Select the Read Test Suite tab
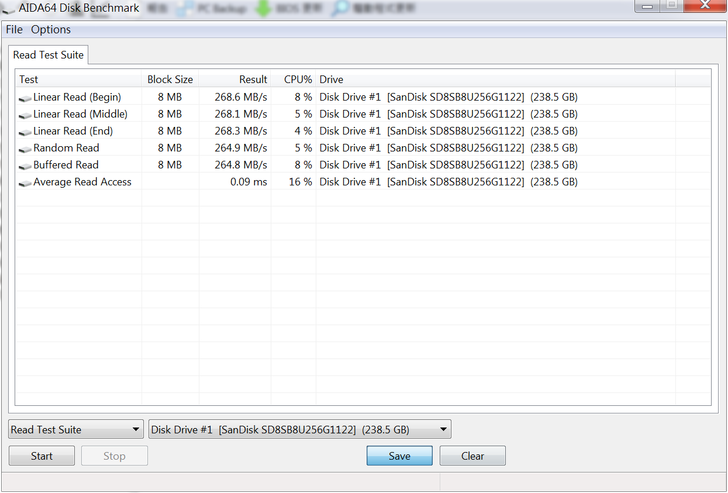Image resolution: width=728 pixels, height=493 pixels. coord(48,55)
